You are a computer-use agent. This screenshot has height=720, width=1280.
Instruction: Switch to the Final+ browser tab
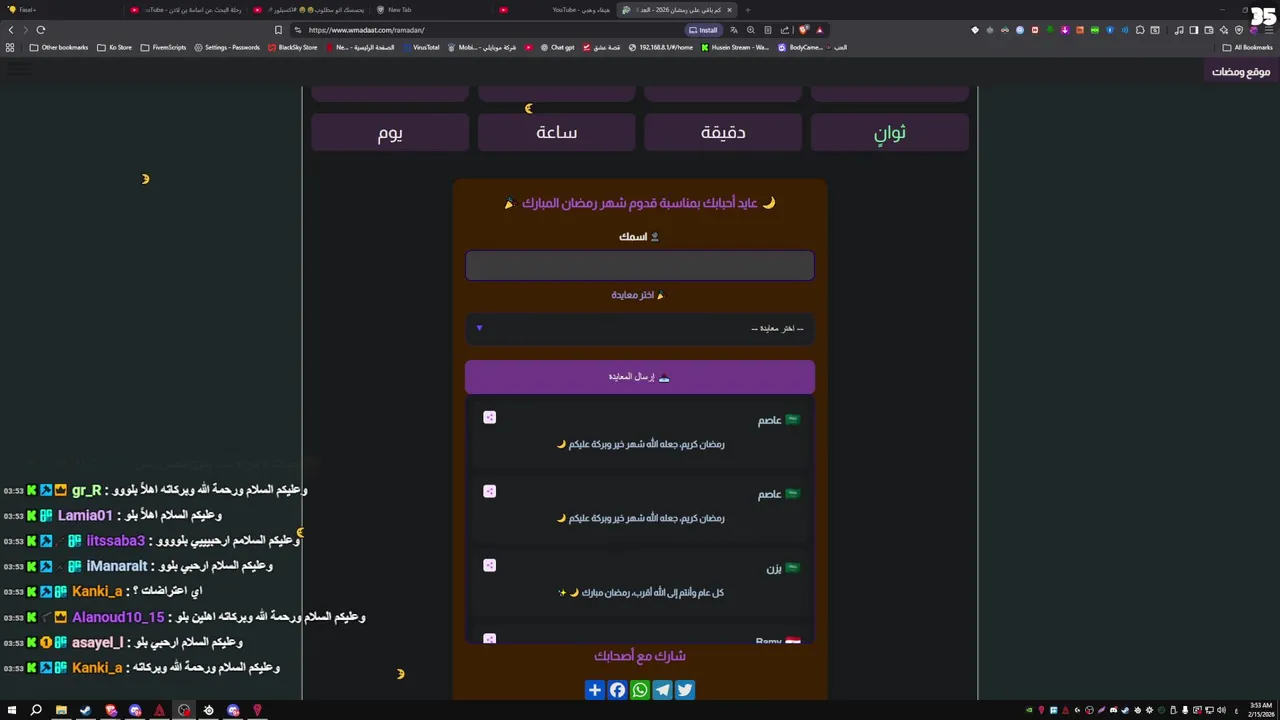point(62,10)
